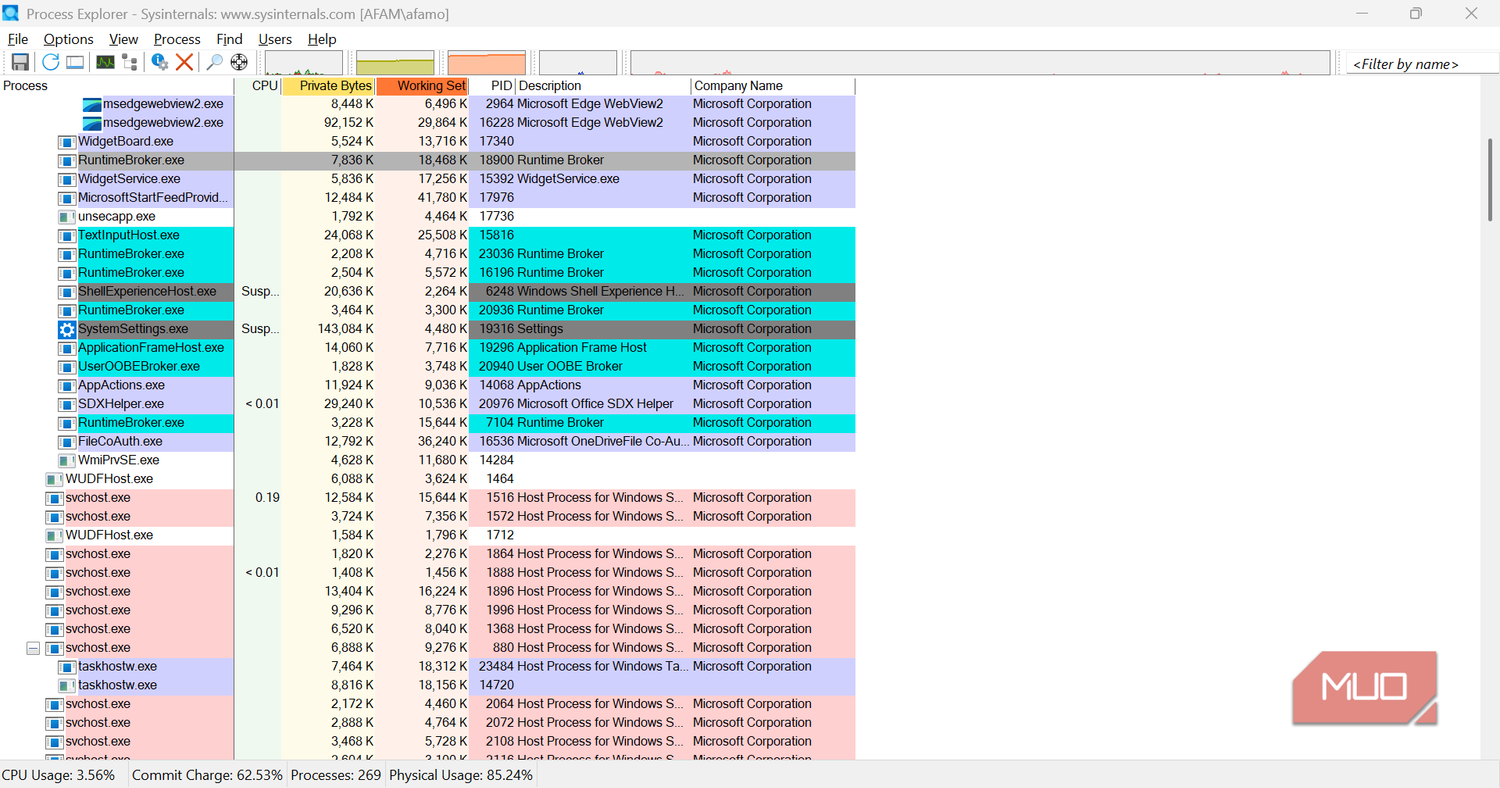Sort by the Company Name column header
Viewport: 1500px width, 788px height.
point(773,86)
